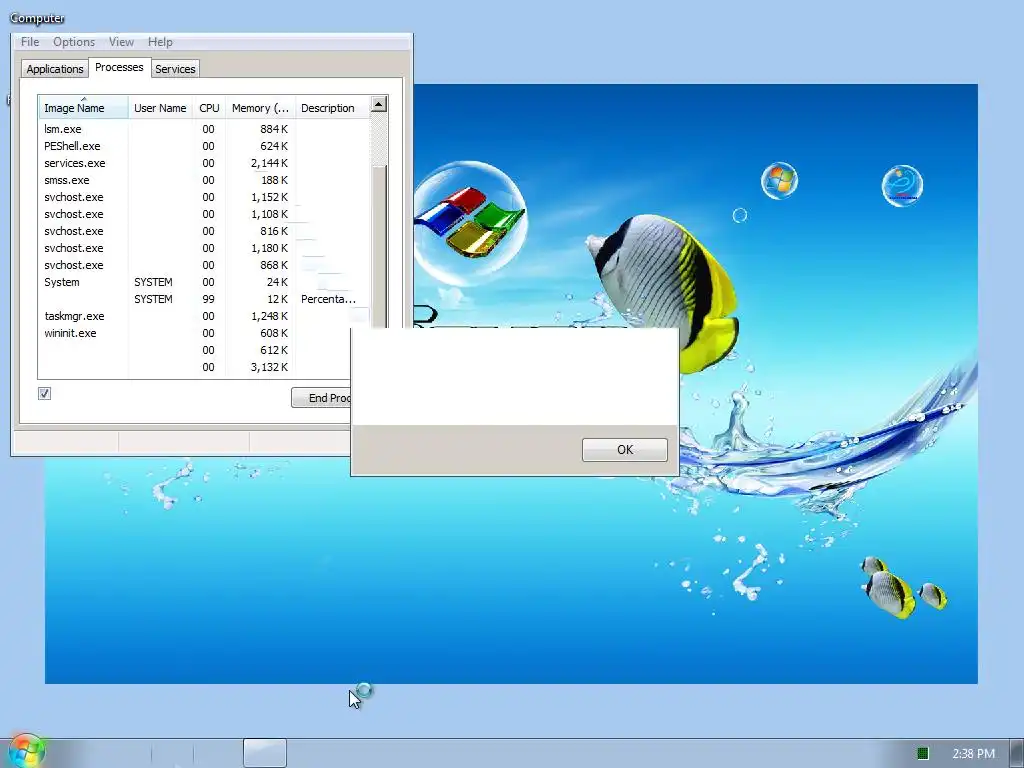Click the 816 K memory value

tap(274, 231)
